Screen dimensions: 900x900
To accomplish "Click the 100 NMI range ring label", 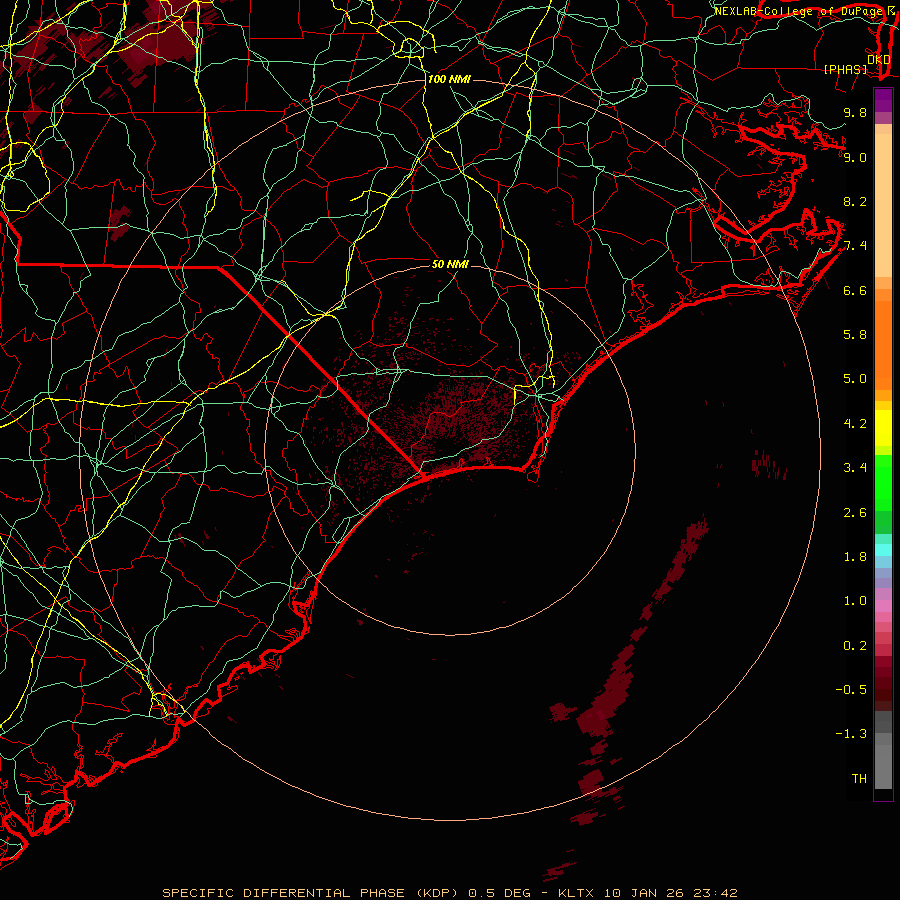I will (x=449, y=79).
